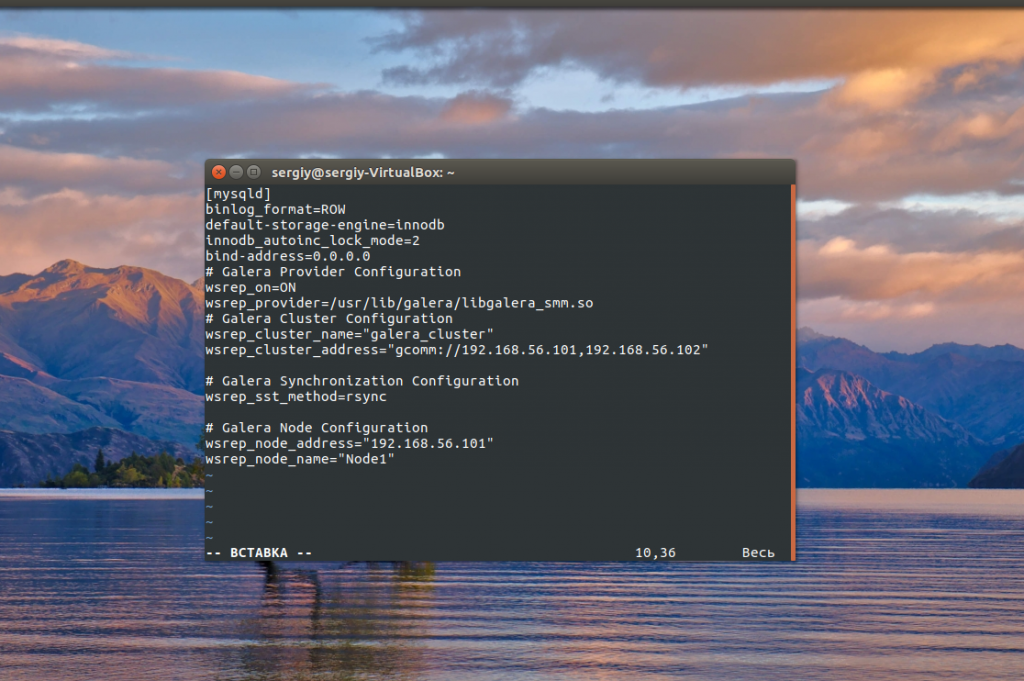Click the Galera Node Configuration comment
1024x681 pixels.
(x=317, y=428)
